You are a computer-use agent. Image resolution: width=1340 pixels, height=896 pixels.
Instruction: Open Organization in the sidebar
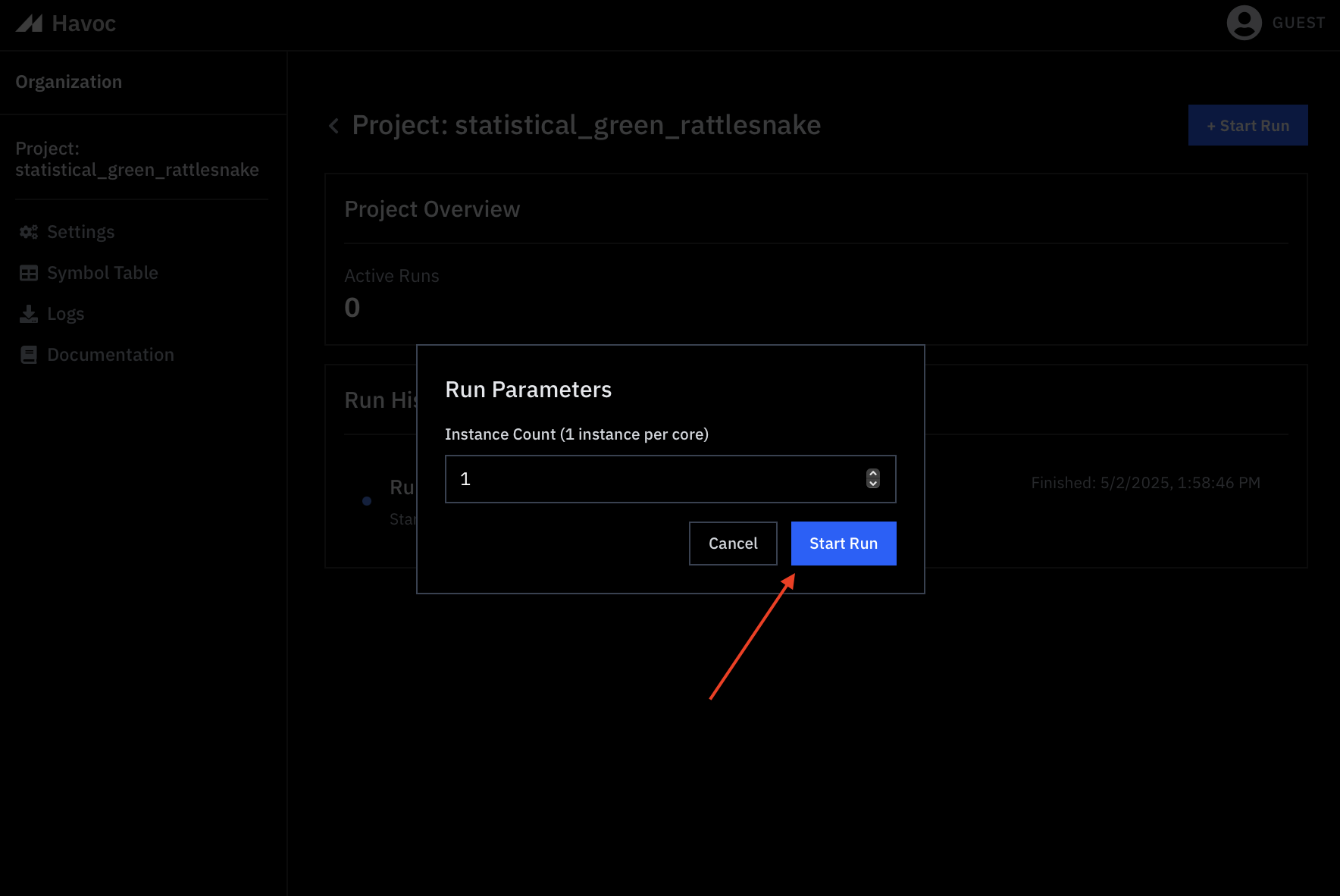(69, 82)
